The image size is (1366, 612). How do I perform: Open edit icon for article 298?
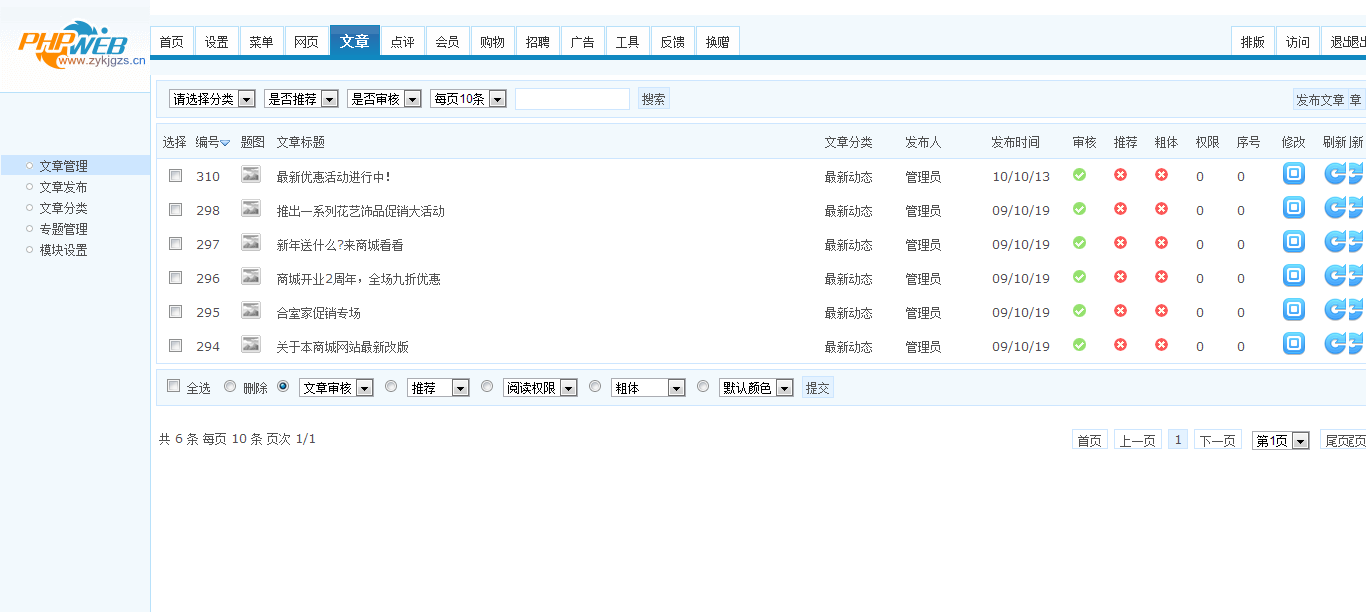[x=1294, y=208]
